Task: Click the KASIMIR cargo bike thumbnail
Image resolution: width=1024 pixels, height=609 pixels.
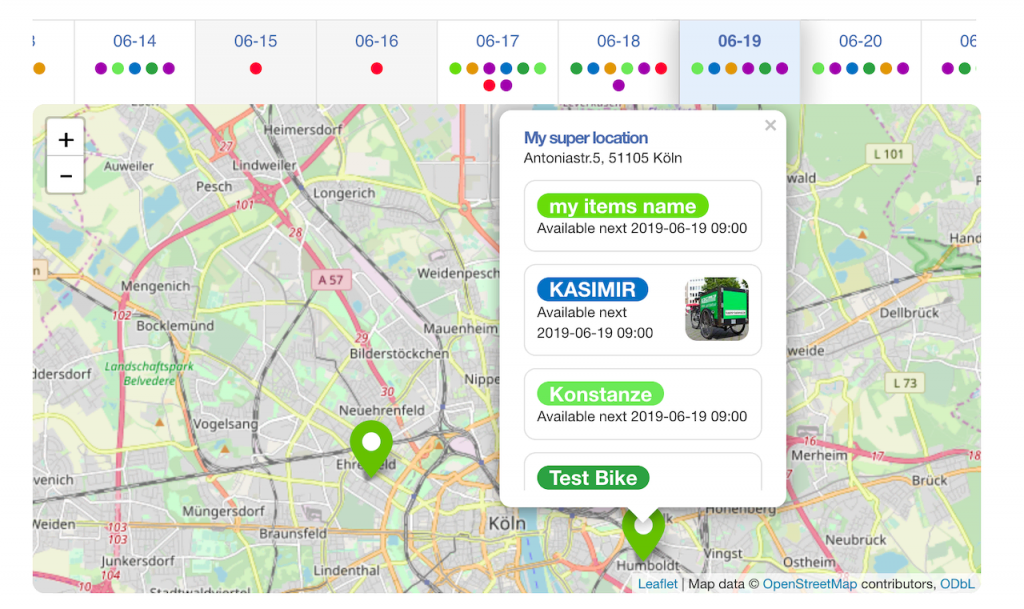Action: (x=717, y=309)
